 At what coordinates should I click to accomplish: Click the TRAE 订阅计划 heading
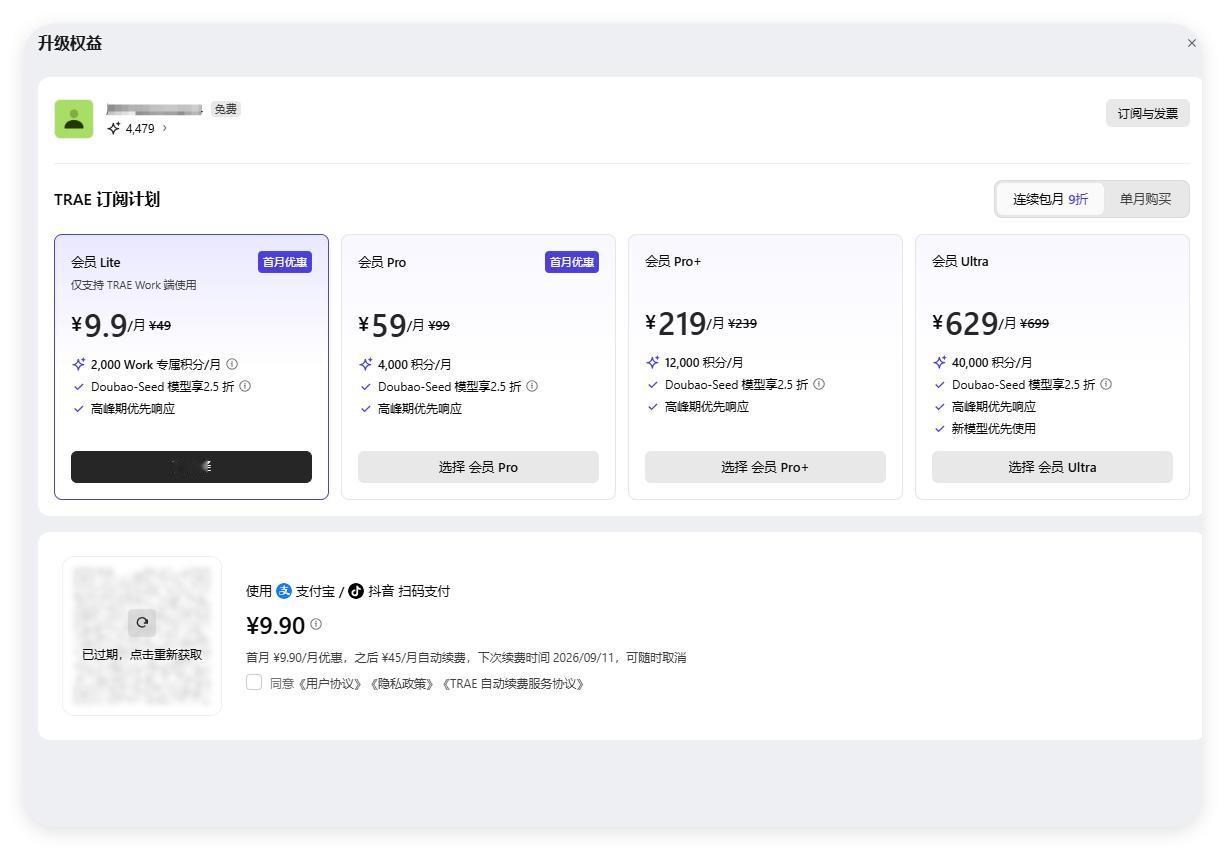coord(107,199)
